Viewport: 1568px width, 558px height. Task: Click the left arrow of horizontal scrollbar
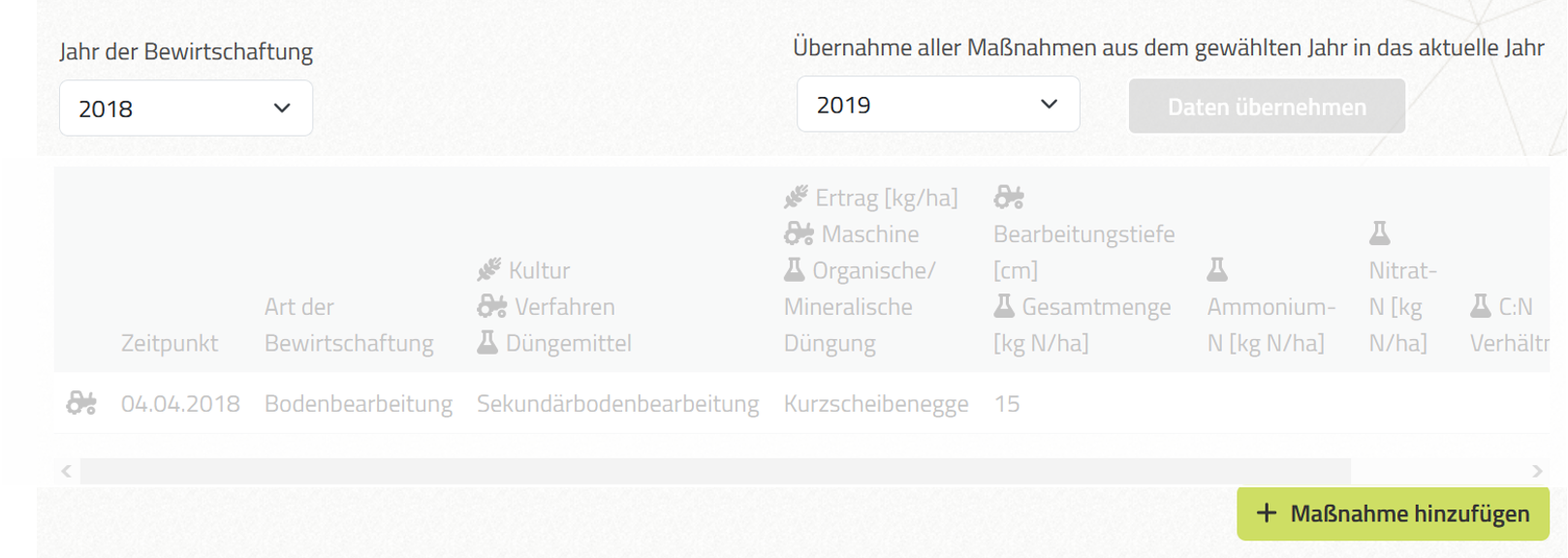tap(66, 471)
